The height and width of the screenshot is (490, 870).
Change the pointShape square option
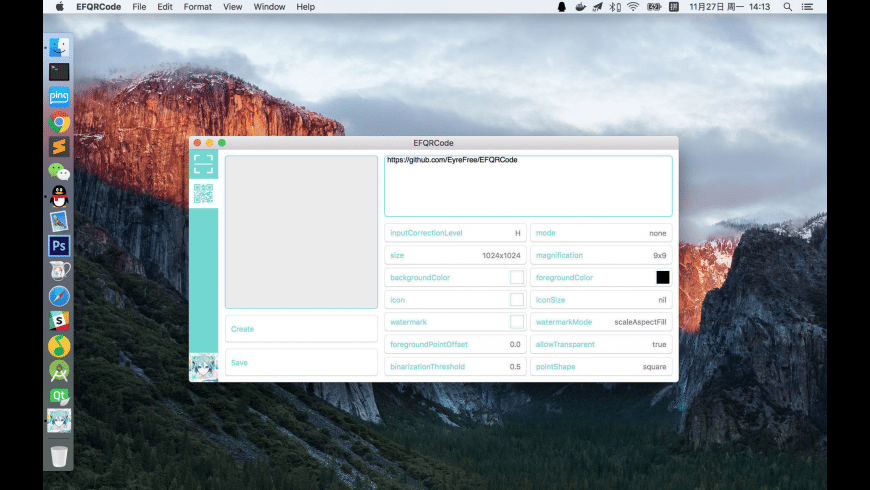(601, 366)
